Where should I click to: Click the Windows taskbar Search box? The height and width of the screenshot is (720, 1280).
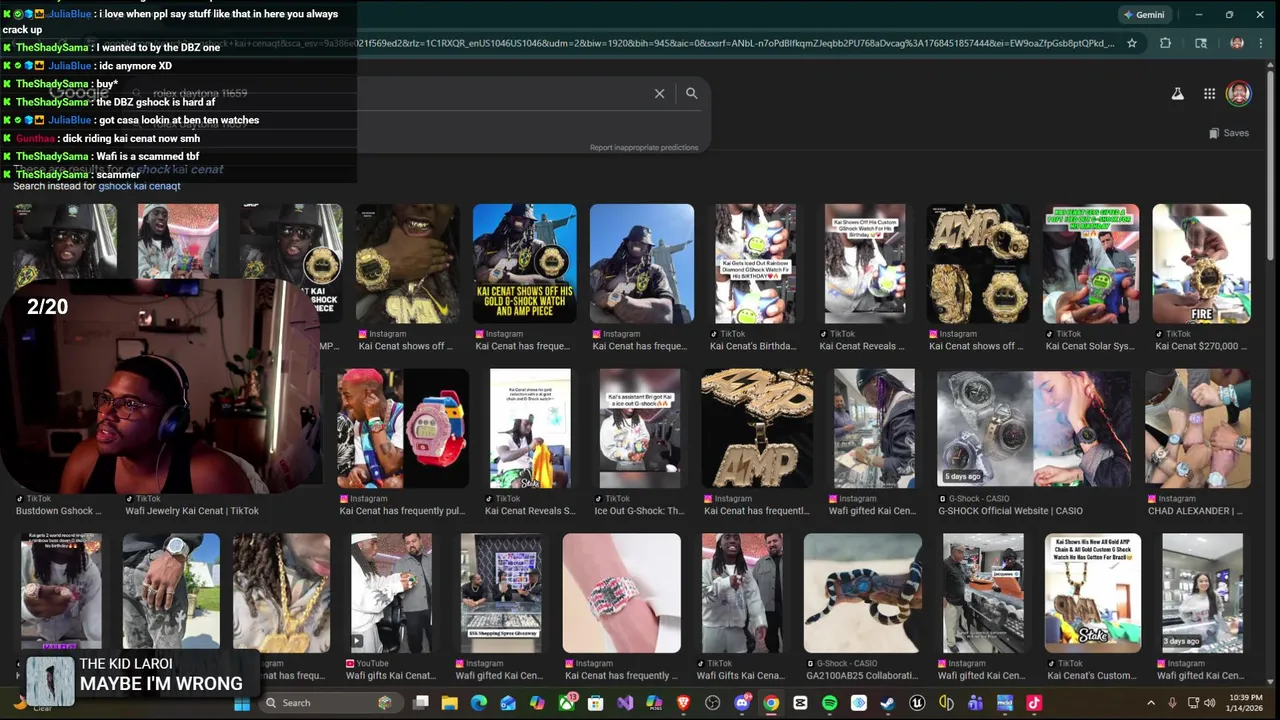[330, 703]
